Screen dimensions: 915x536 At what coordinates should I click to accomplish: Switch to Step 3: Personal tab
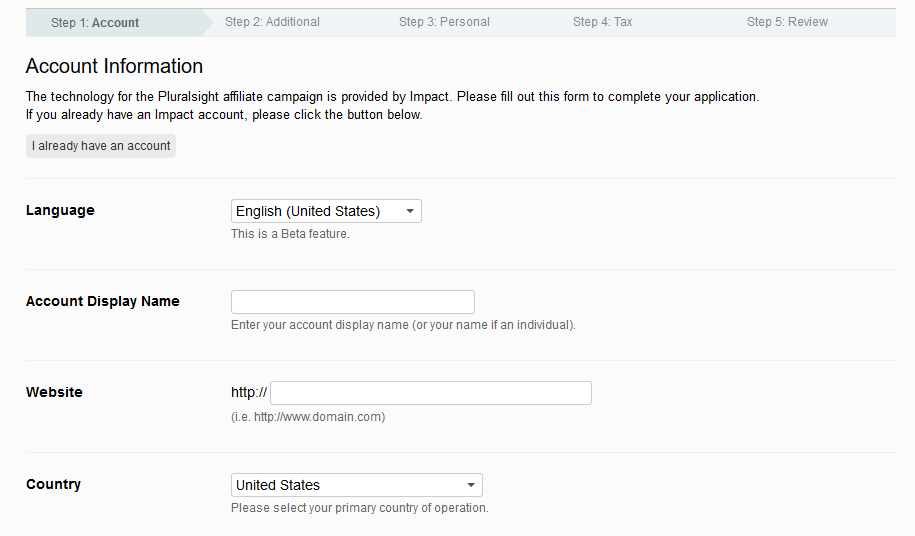click(x=444, y=22)
